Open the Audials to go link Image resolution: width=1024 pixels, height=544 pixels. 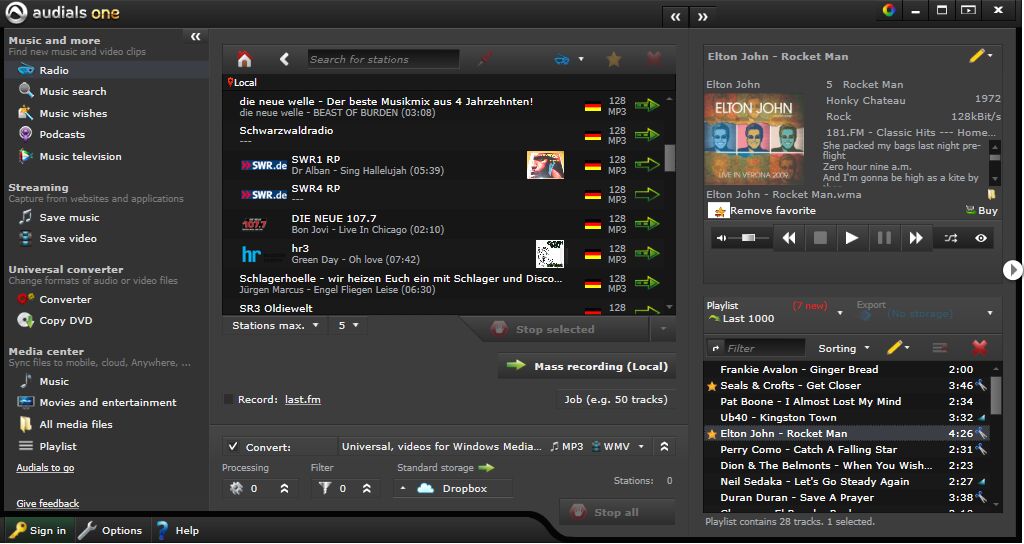click(x=45, y=468)
